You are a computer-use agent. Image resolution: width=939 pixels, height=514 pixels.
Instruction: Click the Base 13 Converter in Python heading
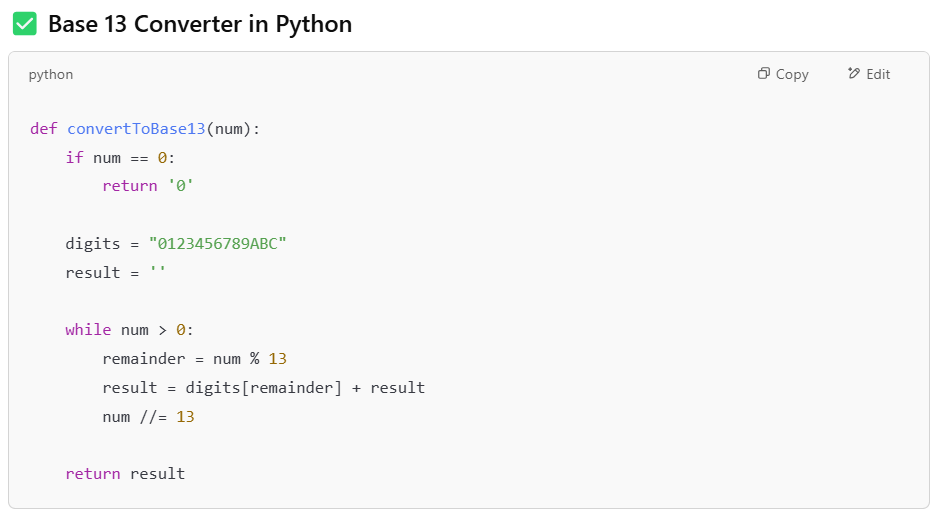point(200,24)
